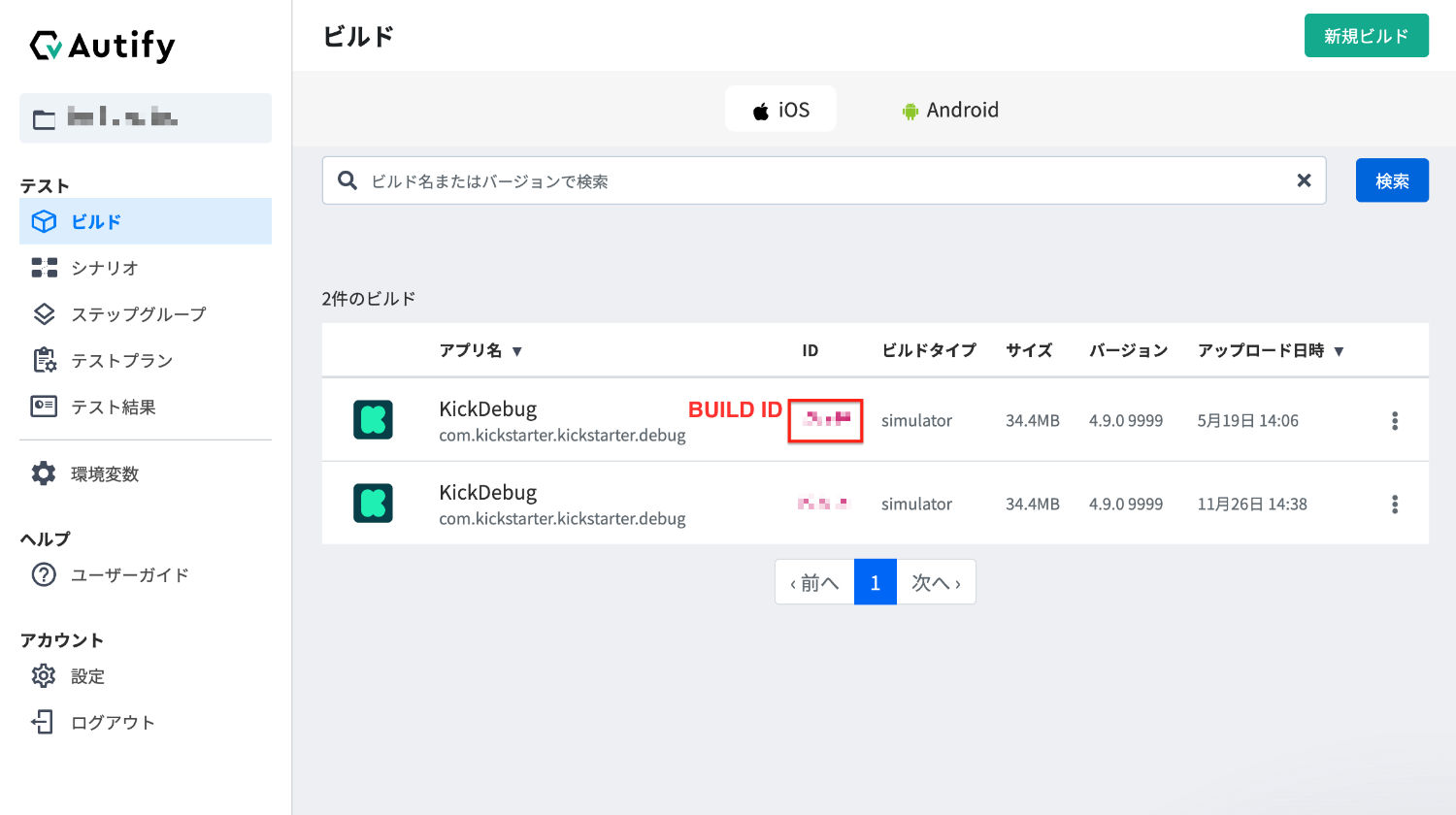Click the ログアウト exit icon

44,722
